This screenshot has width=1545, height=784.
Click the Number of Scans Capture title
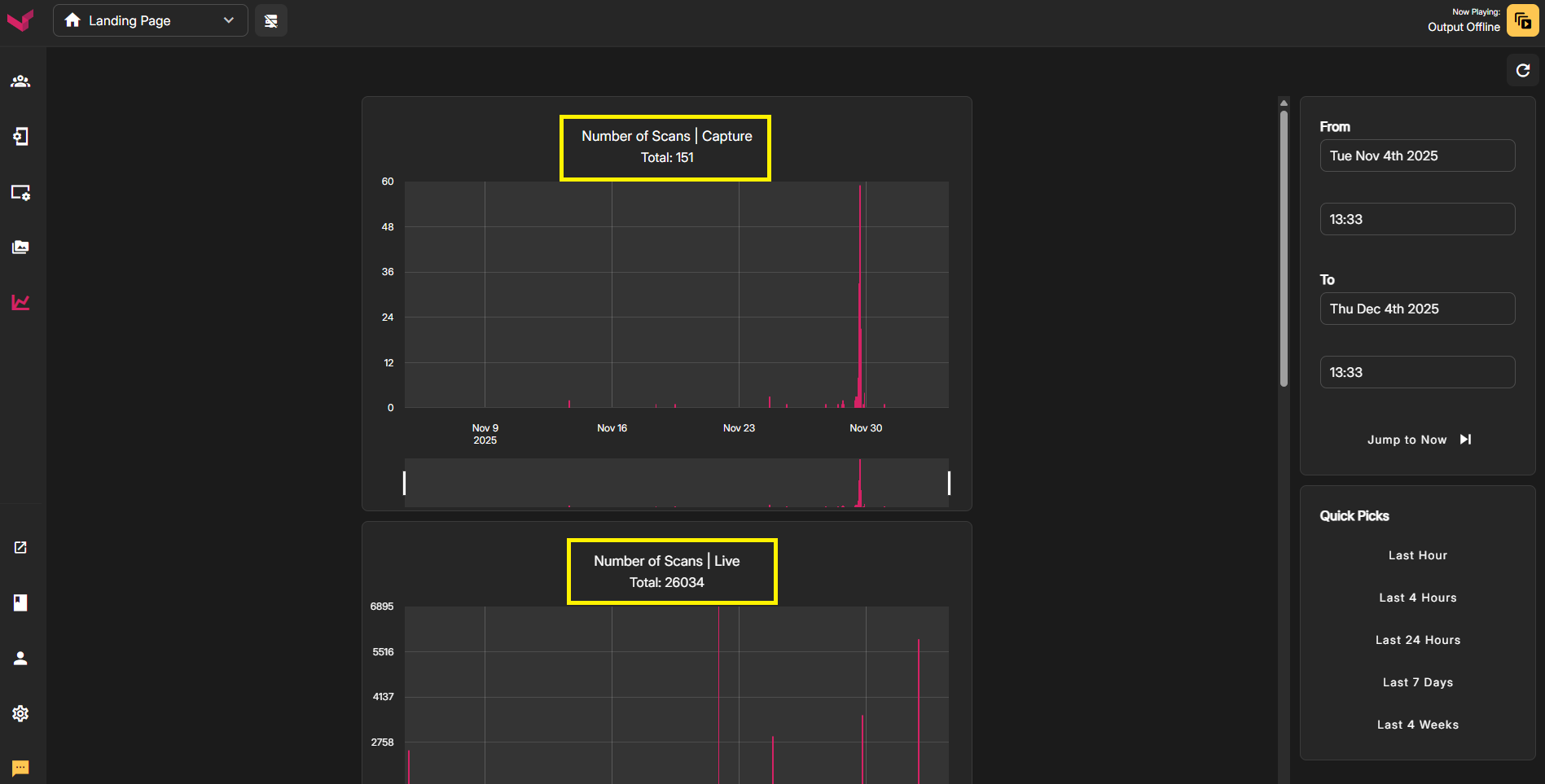pos(667,136)
